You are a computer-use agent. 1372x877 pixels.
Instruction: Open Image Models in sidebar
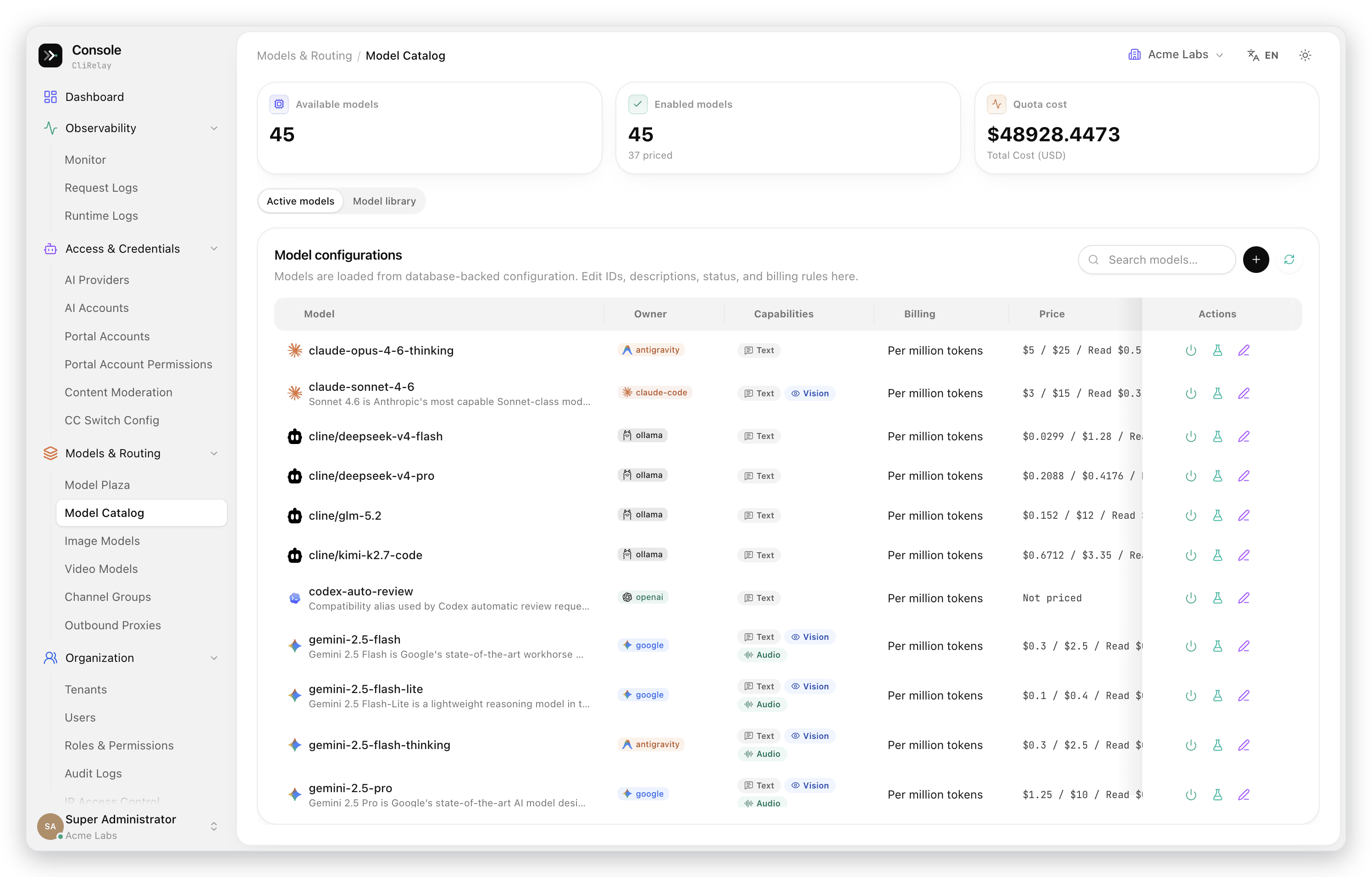(x=102, y=541)
